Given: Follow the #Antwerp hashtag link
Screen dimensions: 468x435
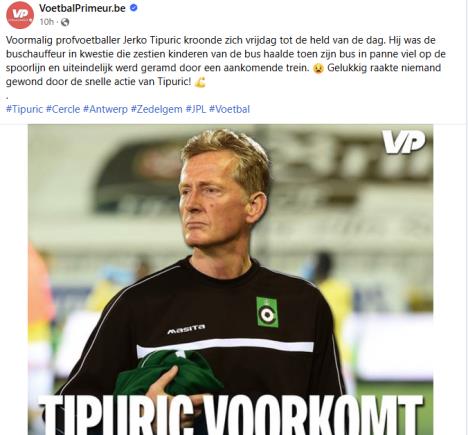Looking at the screenshot, I should pyautogui.click(x=105, y=109).
